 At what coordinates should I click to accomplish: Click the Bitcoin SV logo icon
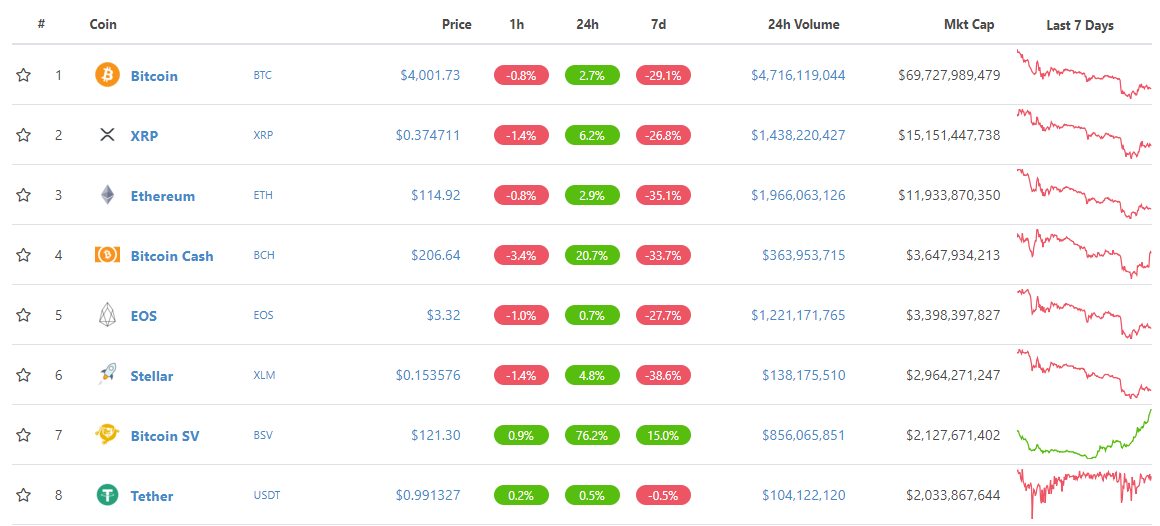107,435
